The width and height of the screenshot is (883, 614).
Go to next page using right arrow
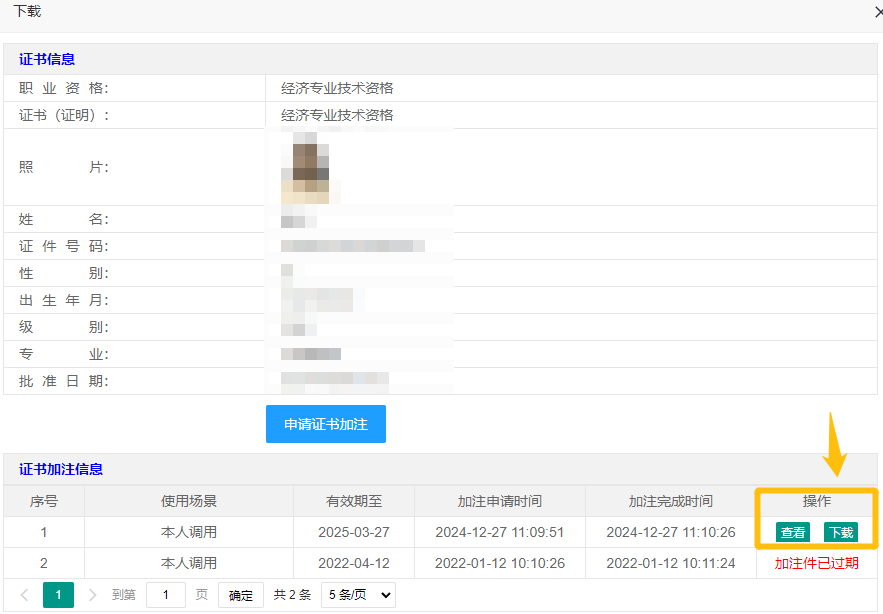point(92,595)
